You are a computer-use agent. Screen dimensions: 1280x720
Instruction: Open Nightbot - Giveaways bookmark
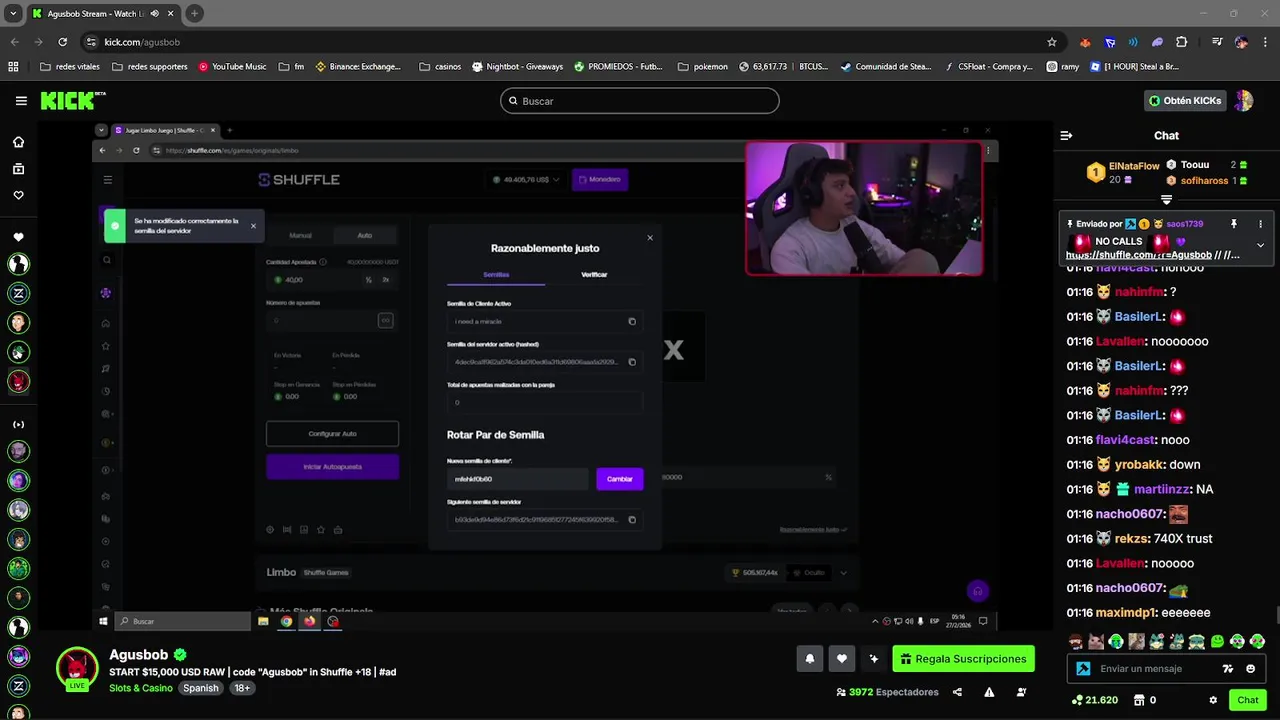pos(517,67)
